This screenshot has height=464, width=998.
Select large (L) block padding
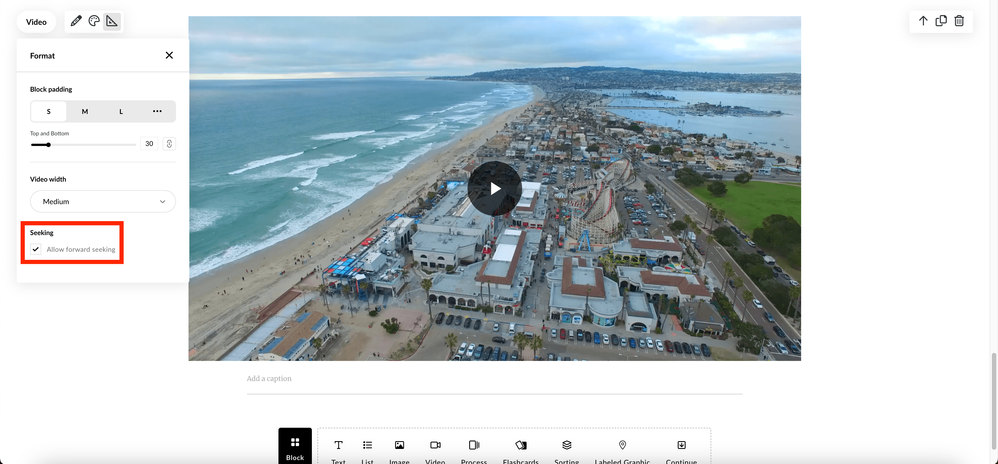pos(121,111)
